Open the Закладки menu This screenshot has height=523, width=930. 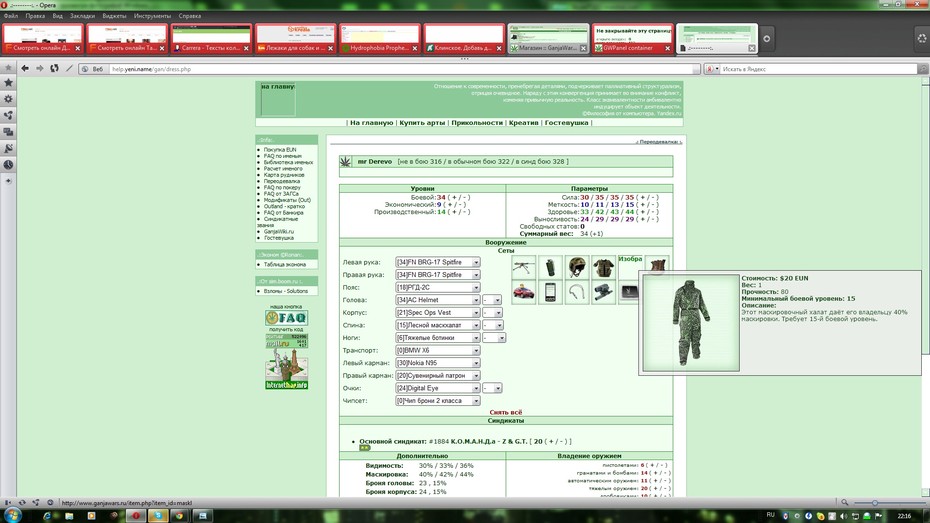82,16
